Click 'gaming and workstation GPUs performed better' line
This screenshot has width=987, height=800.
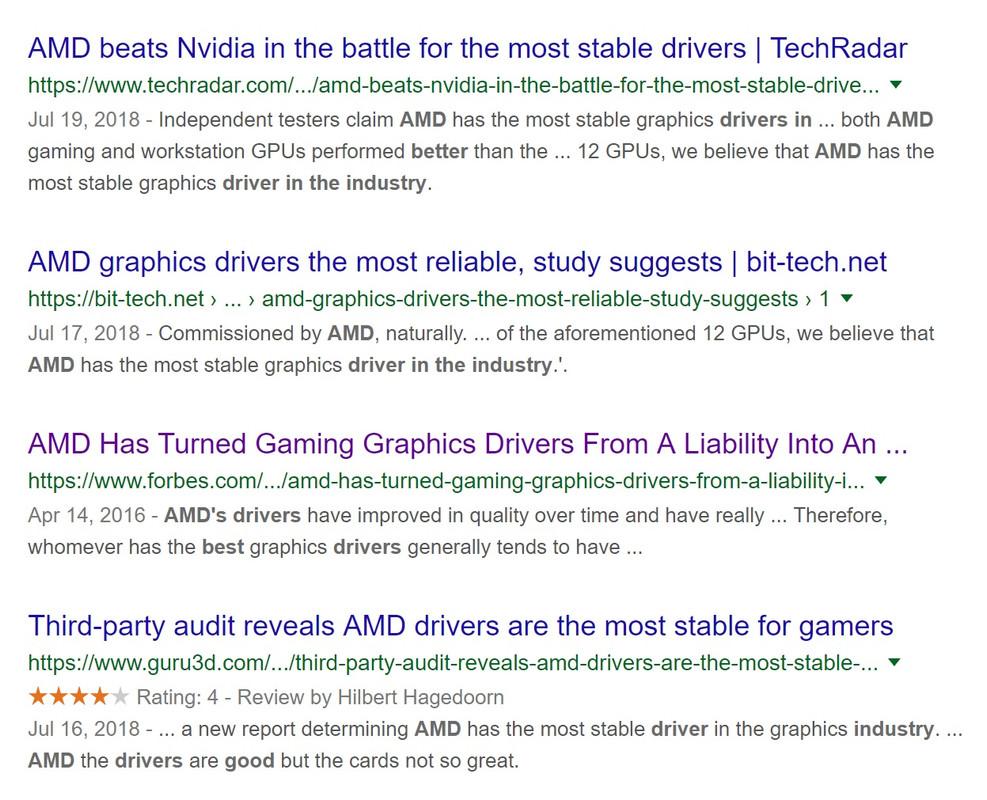coord(481,152)
